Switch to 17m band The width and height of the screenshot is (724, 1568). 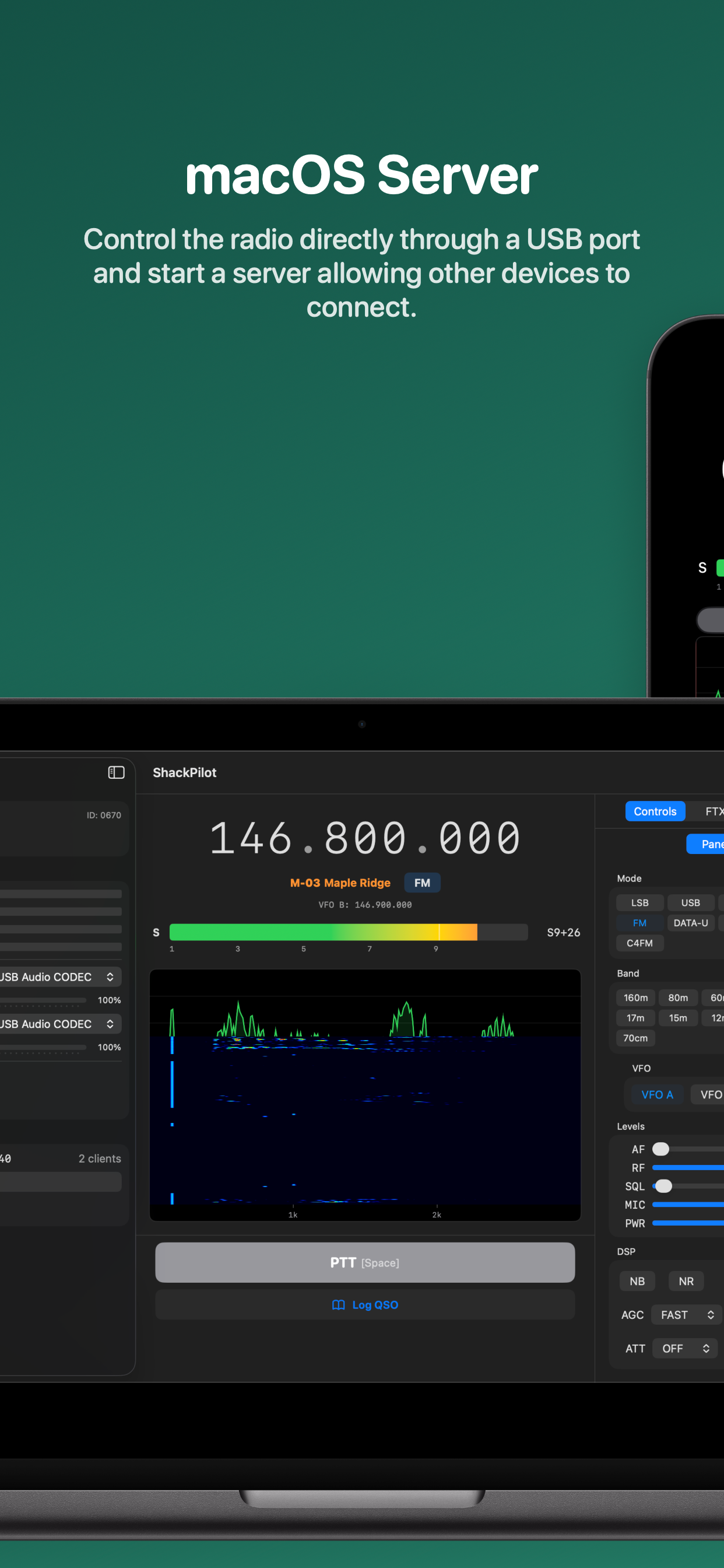pyautogui.click(x=635, y=1018)
